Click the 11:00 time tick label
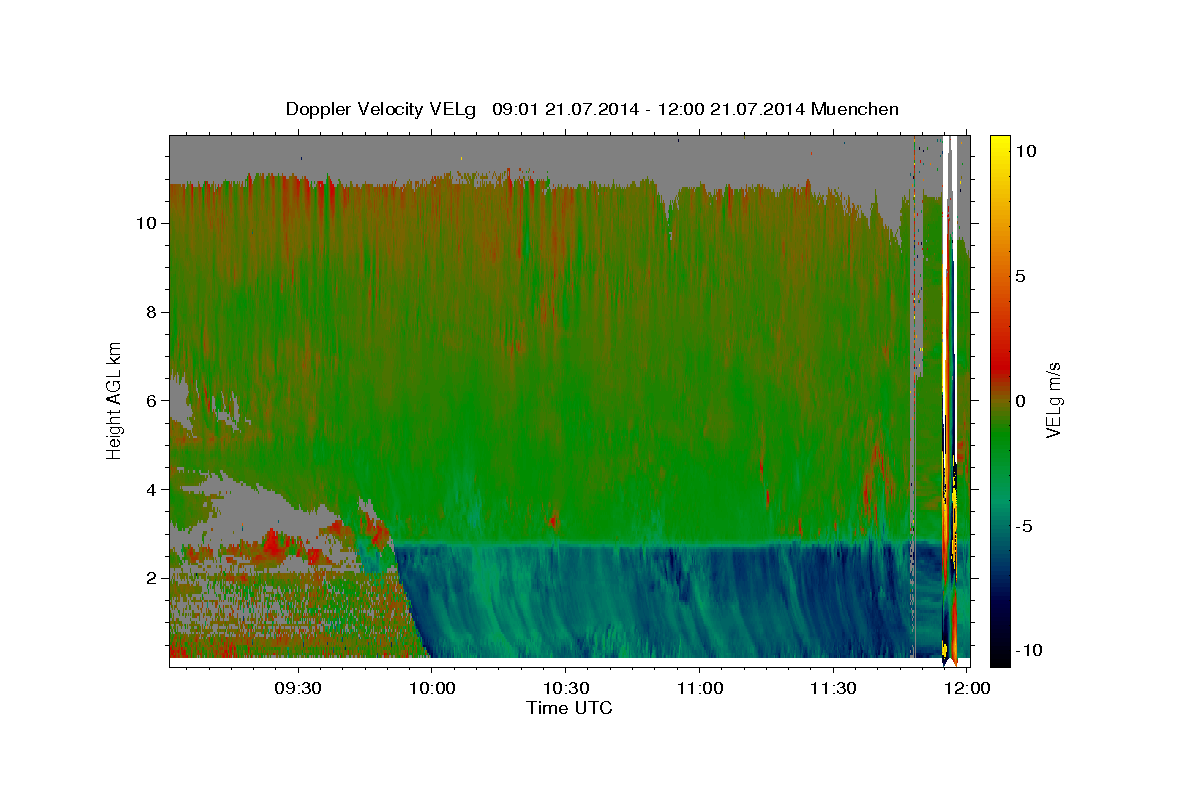 699,688
